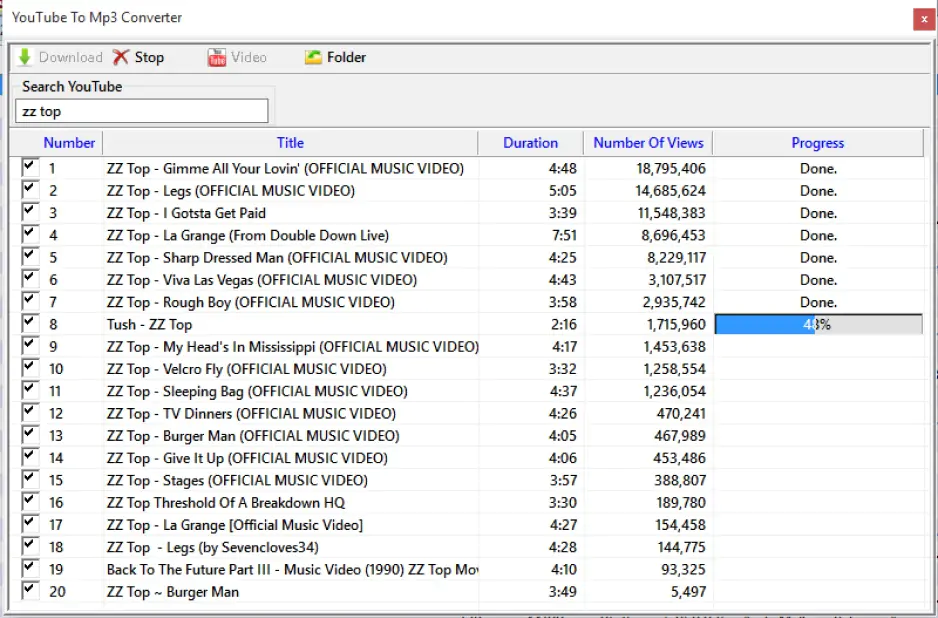Deselect checkbox for row 12 TV Dinners
The image size is (938, 618).
(x=29, y=412)
